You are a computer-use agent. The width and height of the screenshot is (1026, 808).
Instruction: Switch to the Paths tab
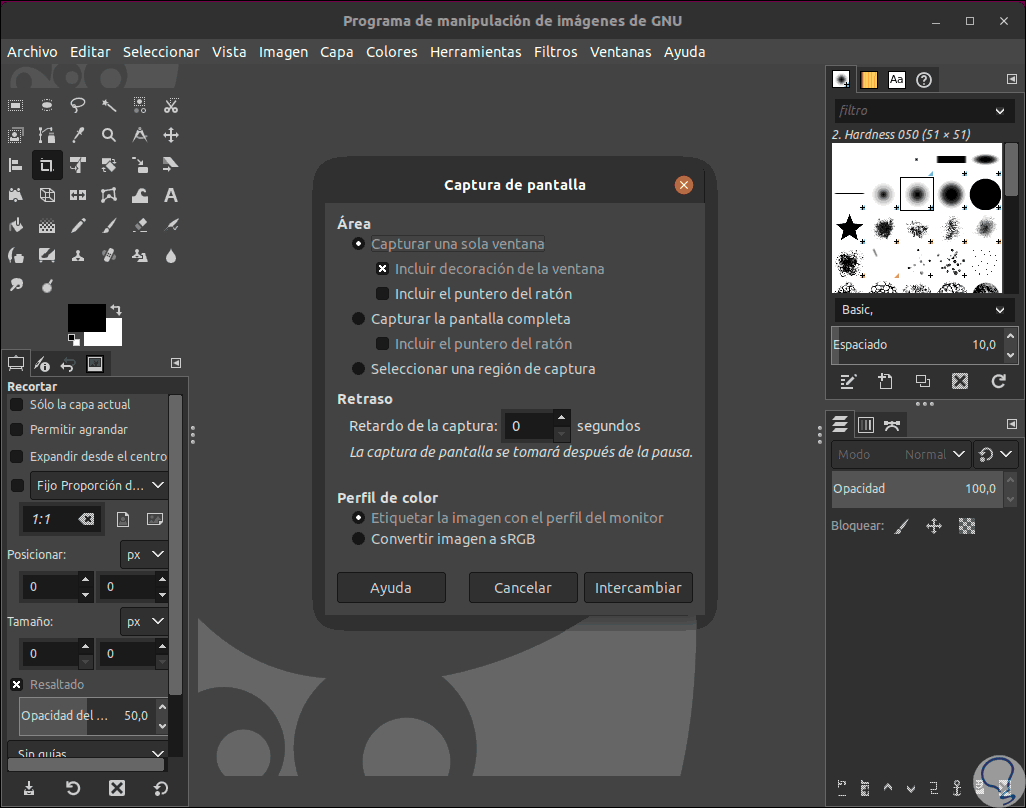pyautogui.click(x=892, y=425)
